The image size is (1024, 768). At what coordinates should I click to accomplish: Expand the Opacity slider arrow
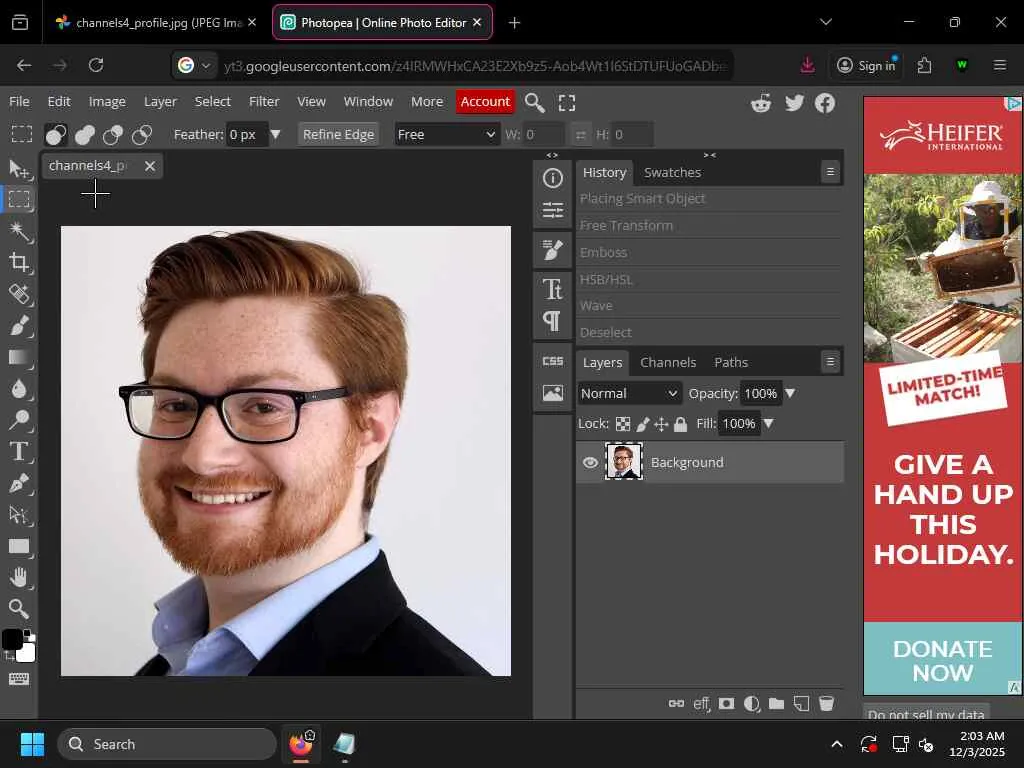(790, 393)
